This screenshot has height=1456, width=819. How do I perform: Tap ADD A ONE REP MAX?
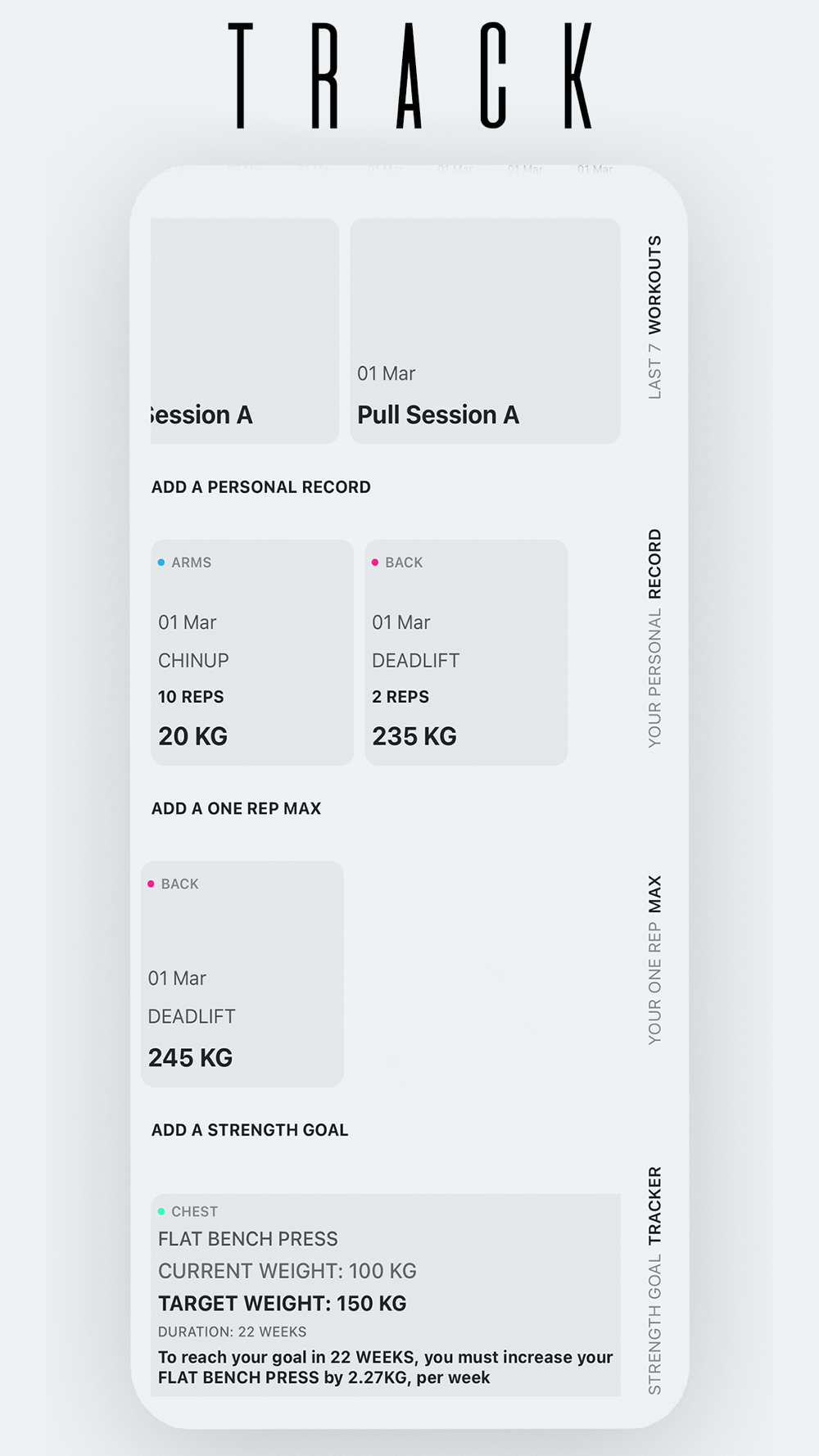click(236, 809)
